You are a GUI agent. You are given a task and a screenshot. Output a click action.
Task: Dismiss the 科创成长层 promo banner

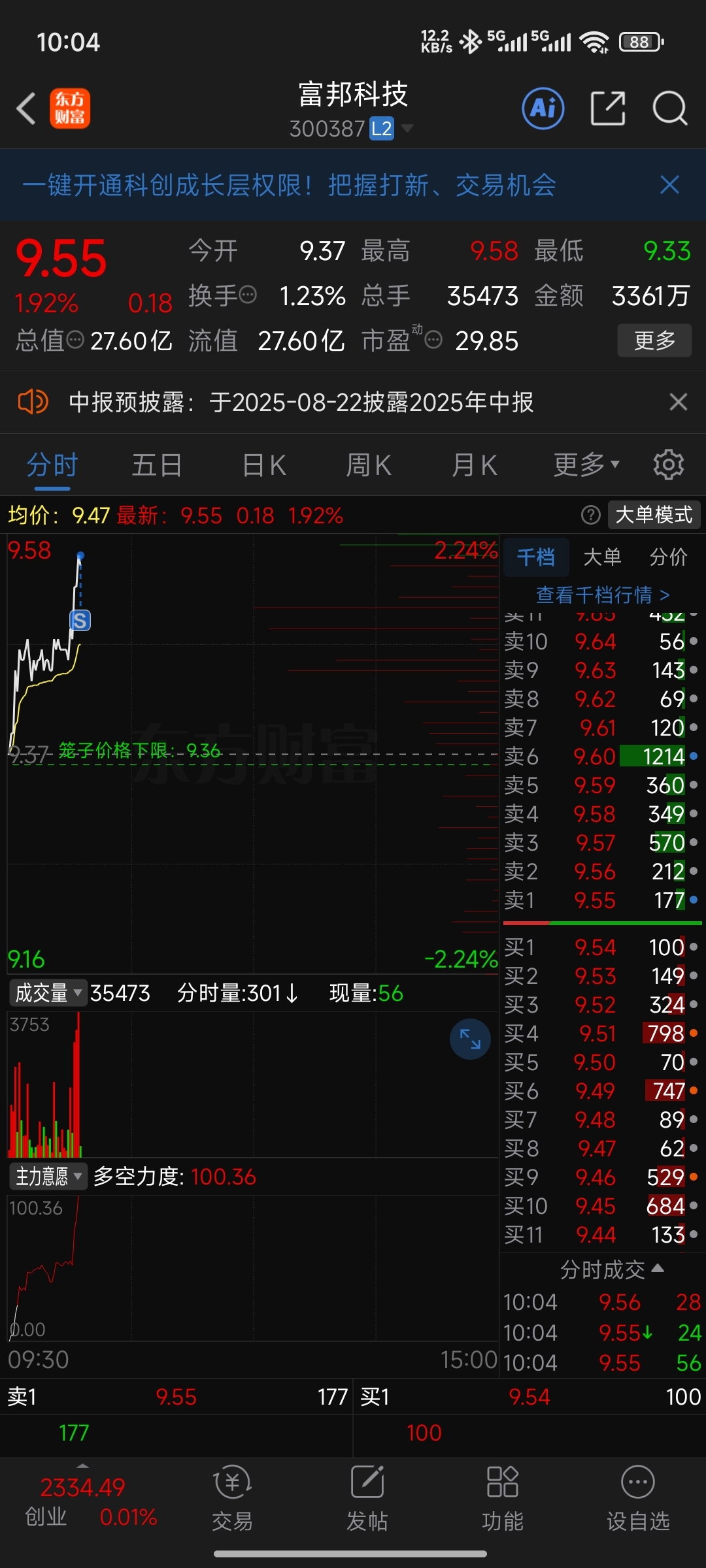click(x=670, y=185)
